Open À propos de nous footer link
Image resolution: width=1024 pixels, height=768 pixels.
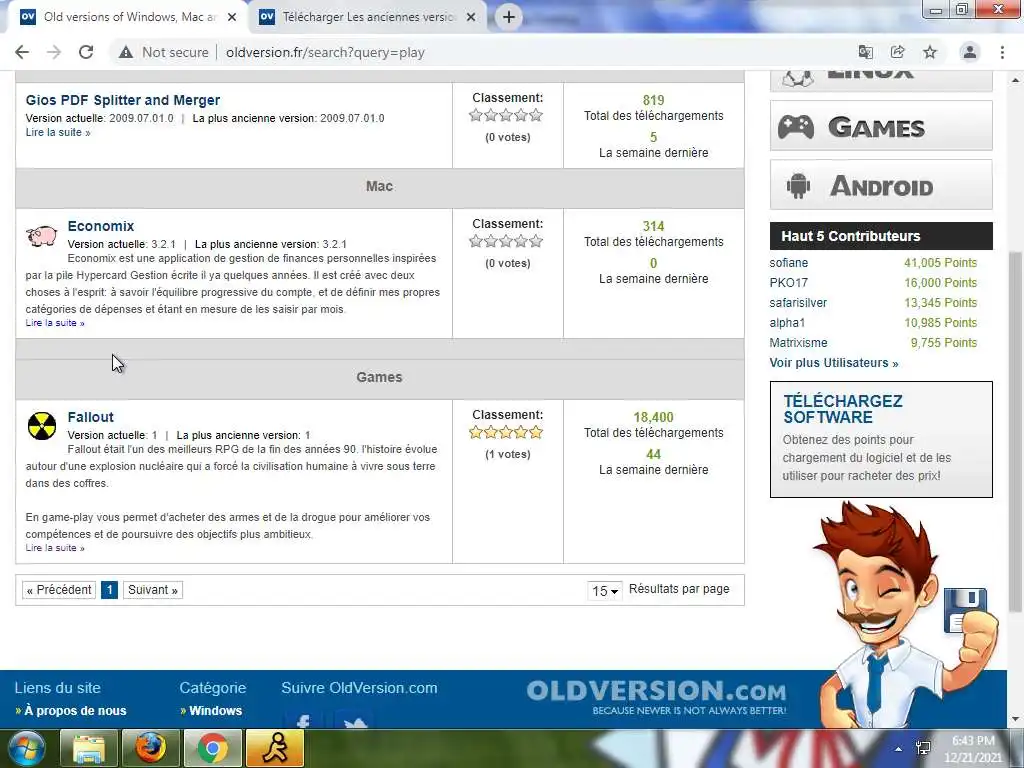tap(75, 711)
